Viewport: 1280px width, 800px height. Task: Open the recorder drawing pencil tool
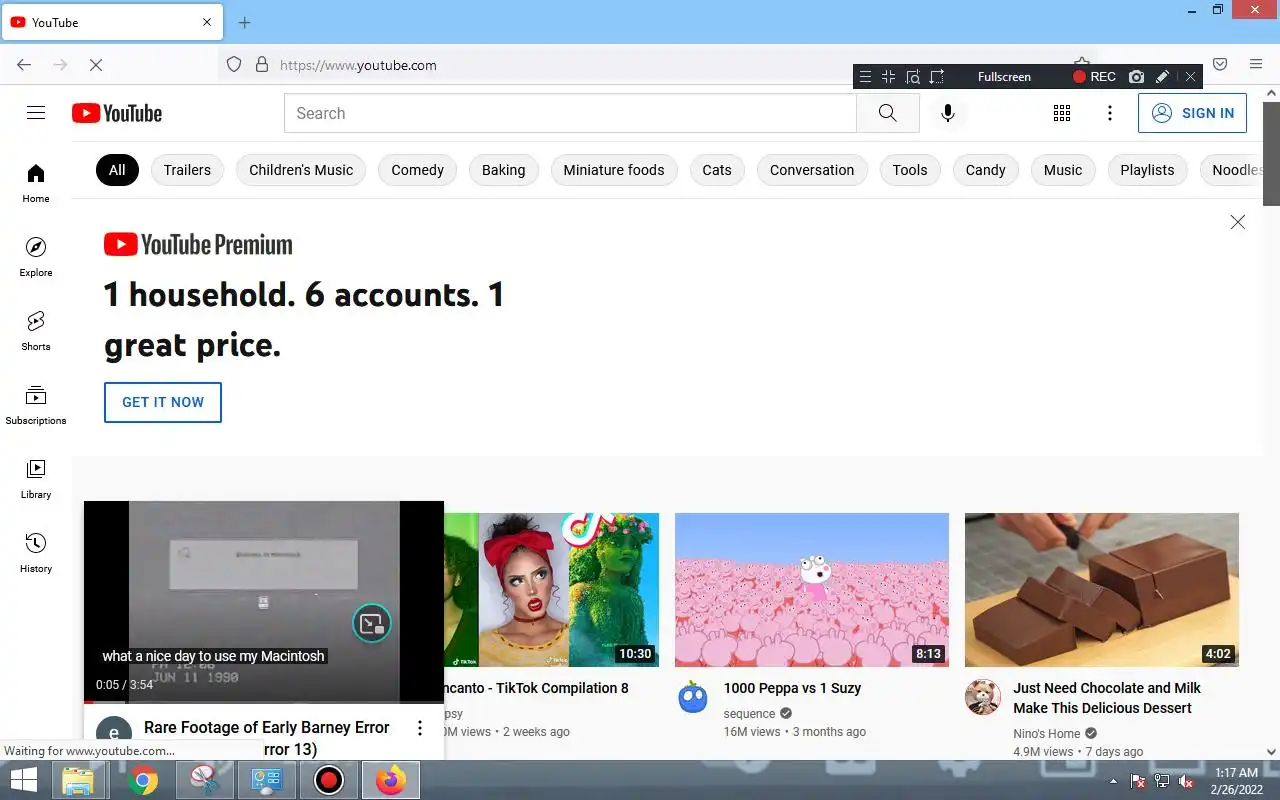(1162, 77)
